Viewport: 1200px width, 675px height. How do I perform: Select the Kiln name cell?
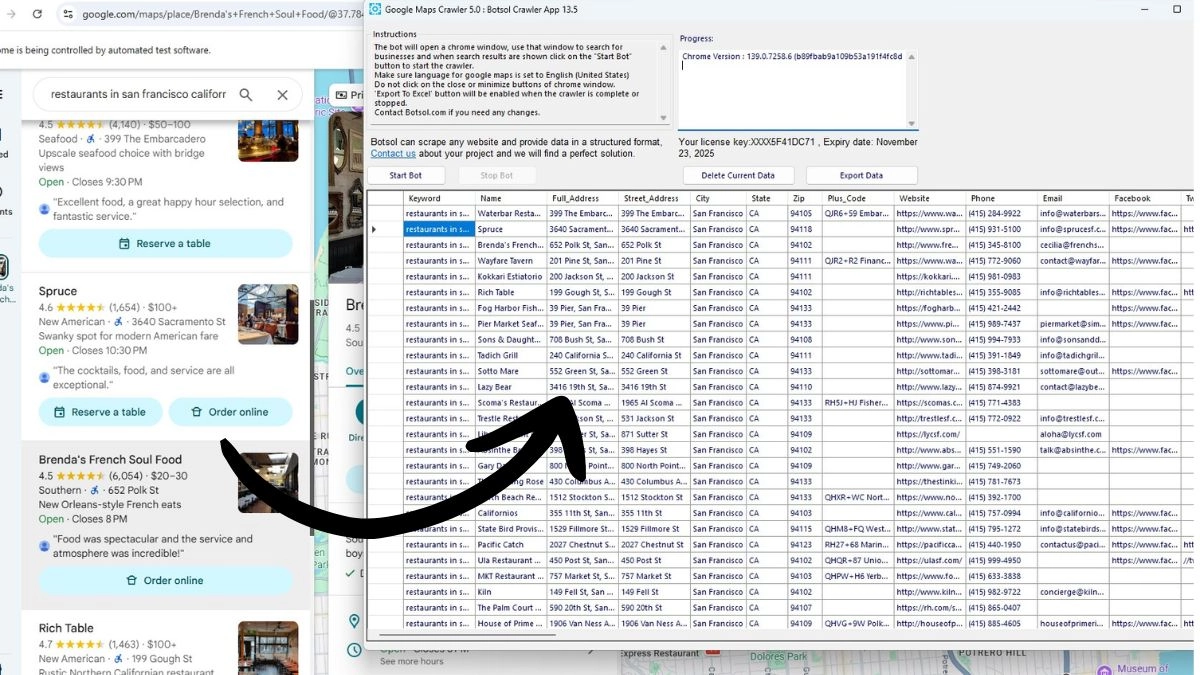coord(511,592)
